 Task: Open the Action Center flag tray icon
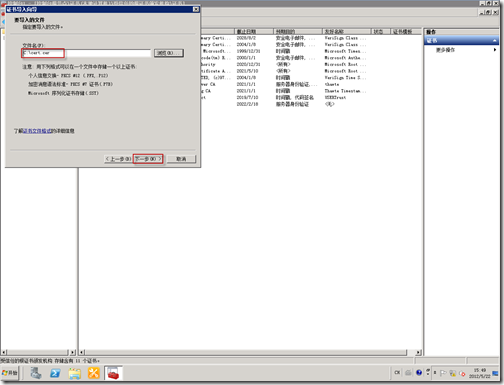443,373
